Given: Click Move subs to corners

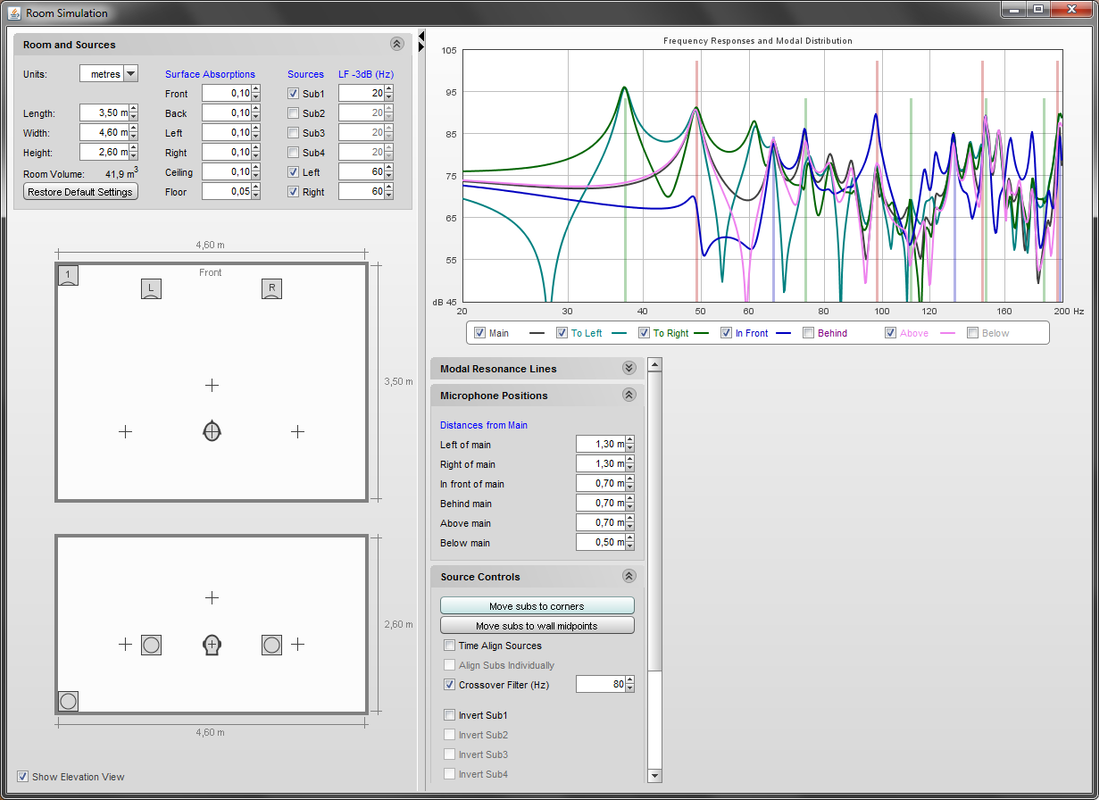Looking at the screenshot, I should click(537, 606).
